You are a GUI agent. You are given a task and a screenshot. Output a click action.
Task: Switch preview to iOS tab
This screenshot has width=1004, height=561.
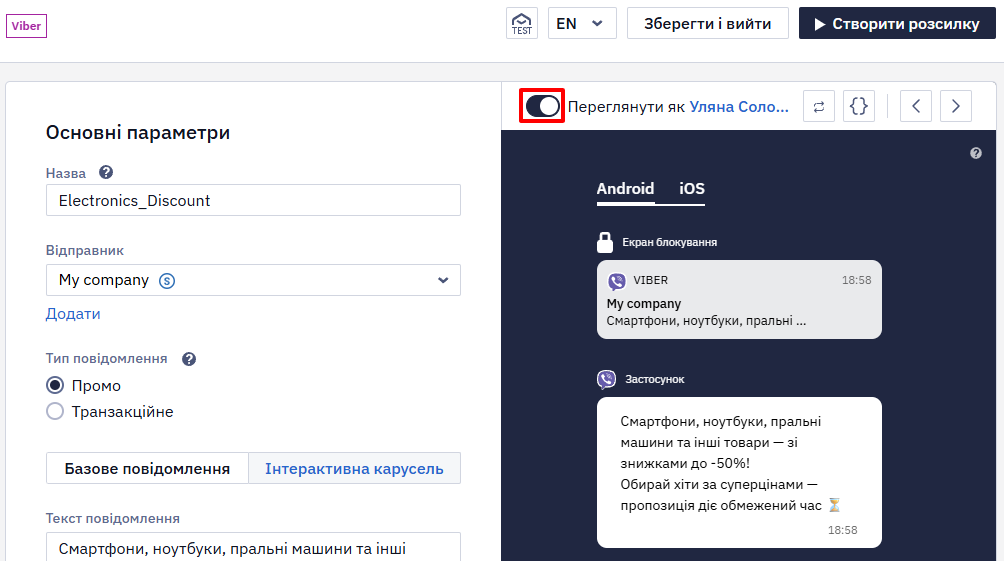pyautogui.click(x=692, y=189)
